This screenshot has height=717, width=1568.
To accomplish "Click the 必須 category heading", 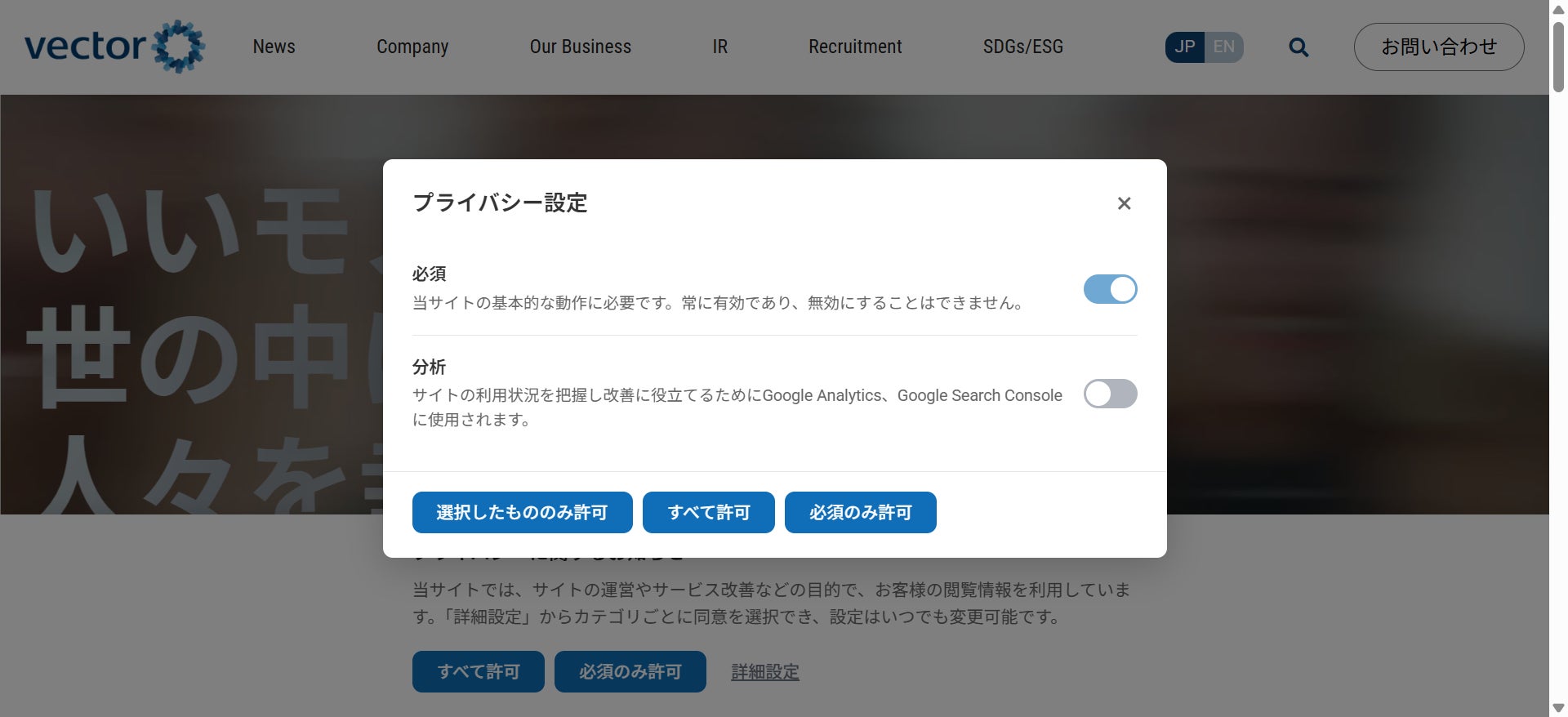I will point(430,274).
